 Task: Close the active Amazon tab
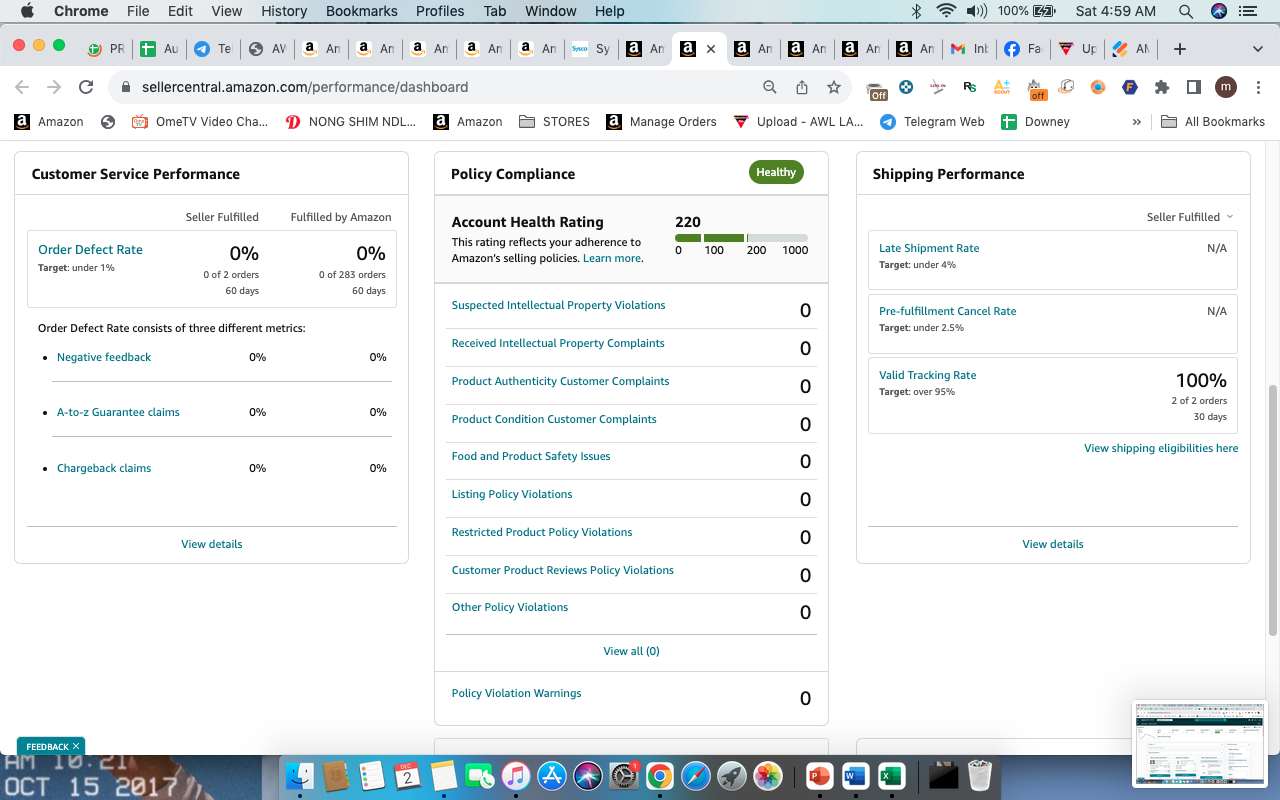coord(711,48)
